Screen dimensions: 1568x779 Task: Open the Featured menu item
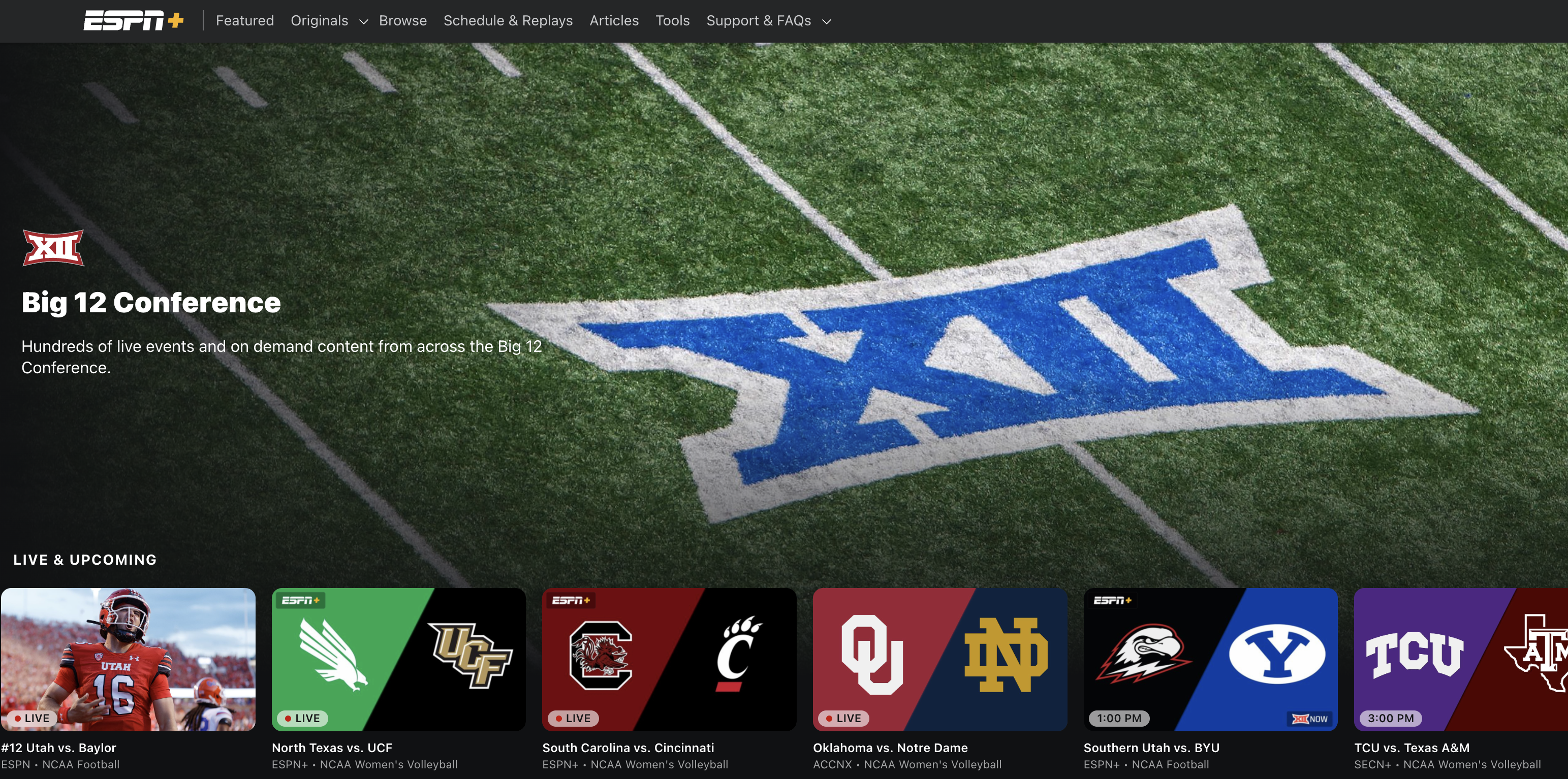245,21
